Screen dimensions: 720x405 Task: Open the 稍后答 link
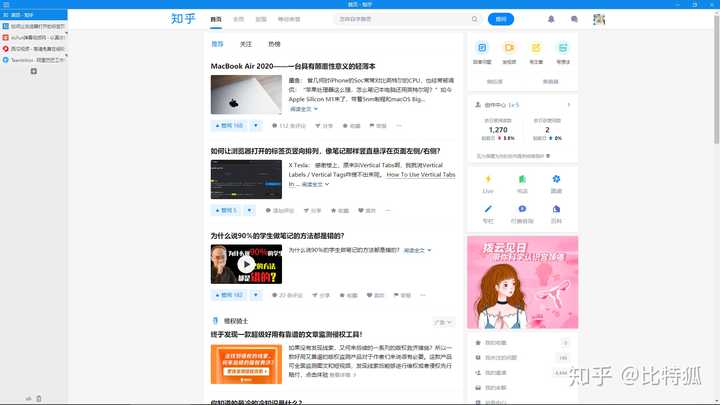[495, 82]
